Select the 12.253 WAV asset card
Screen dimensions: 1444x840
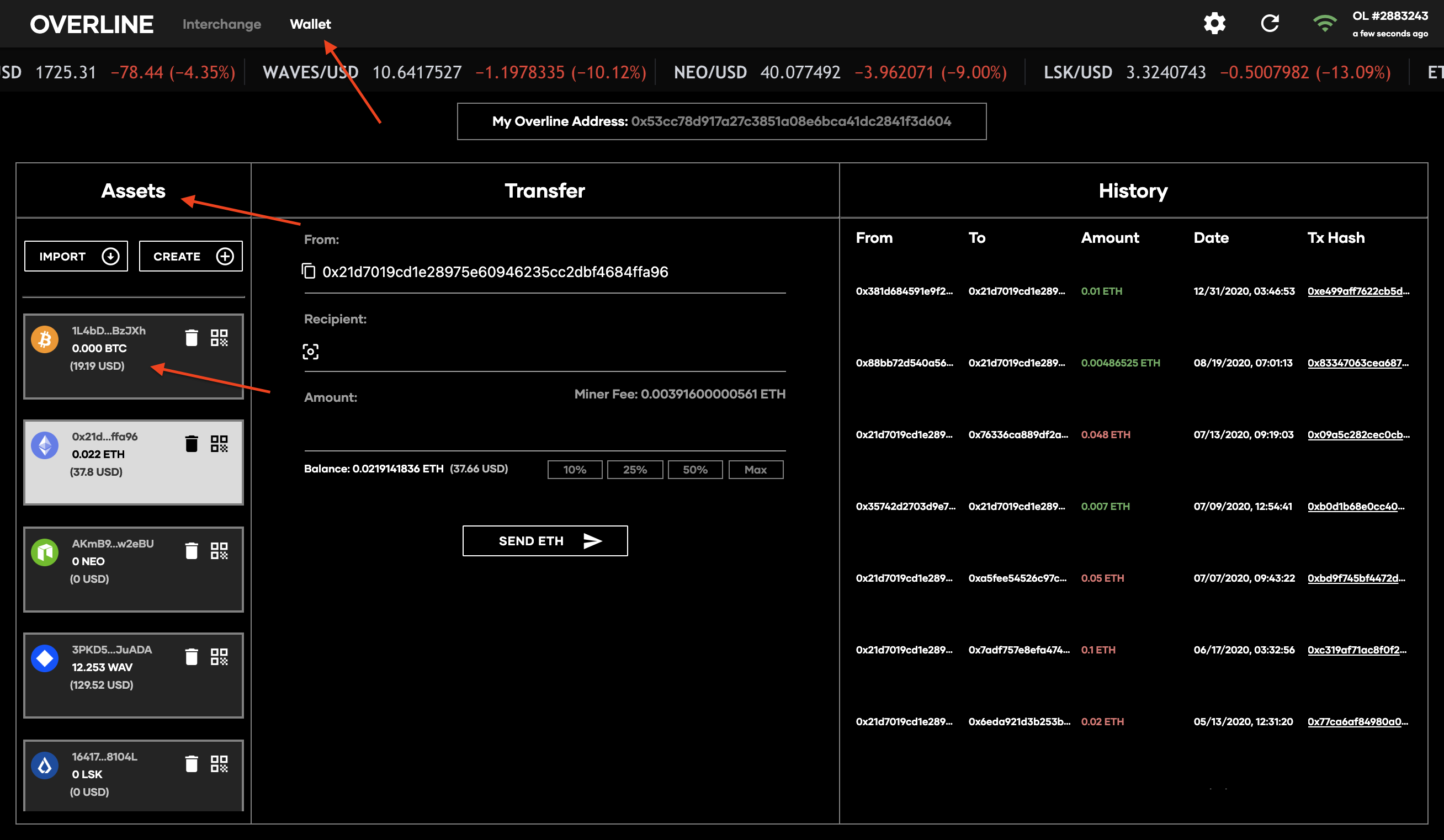click(115, 675)
